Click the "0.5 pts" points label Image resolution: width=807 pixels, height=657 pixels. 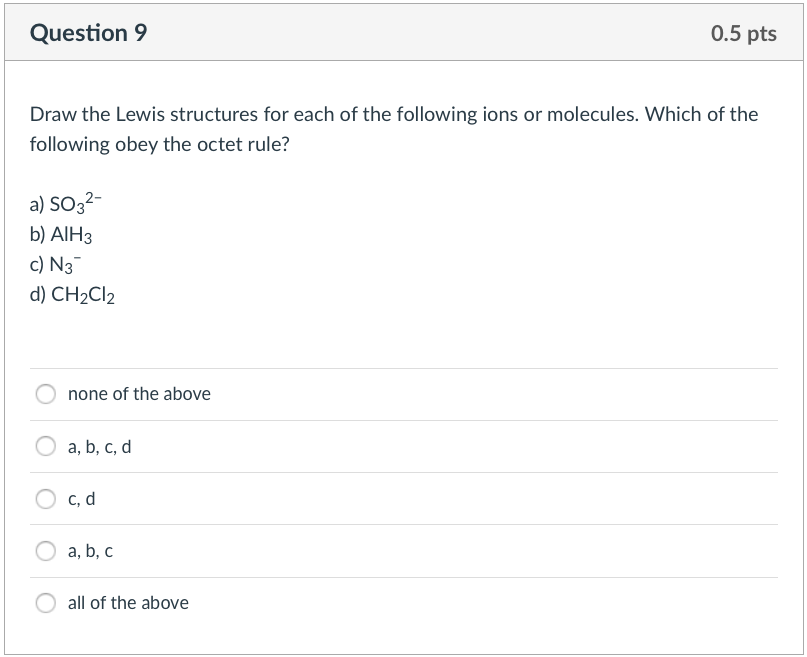[742, 32]
